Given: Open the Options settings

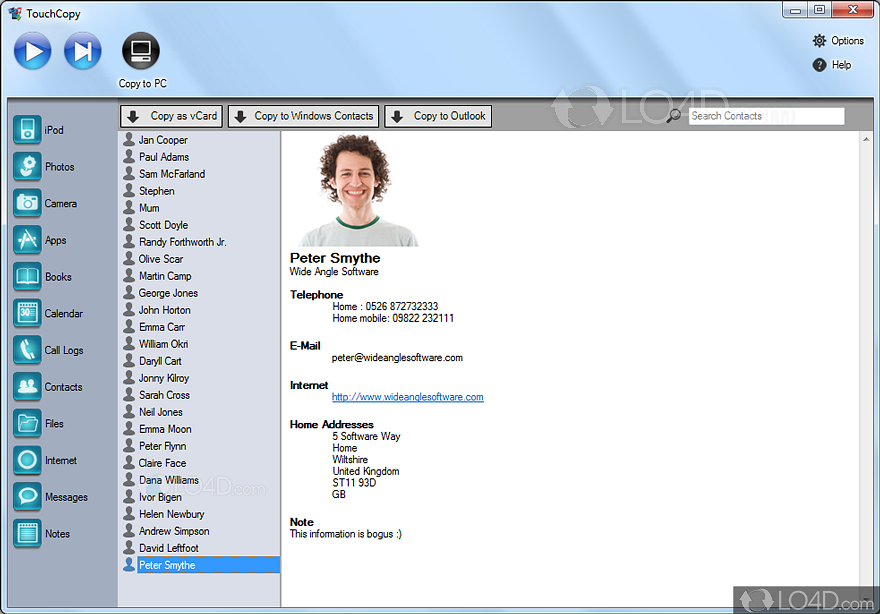Looking at the screenshot, I should point(839,41).
